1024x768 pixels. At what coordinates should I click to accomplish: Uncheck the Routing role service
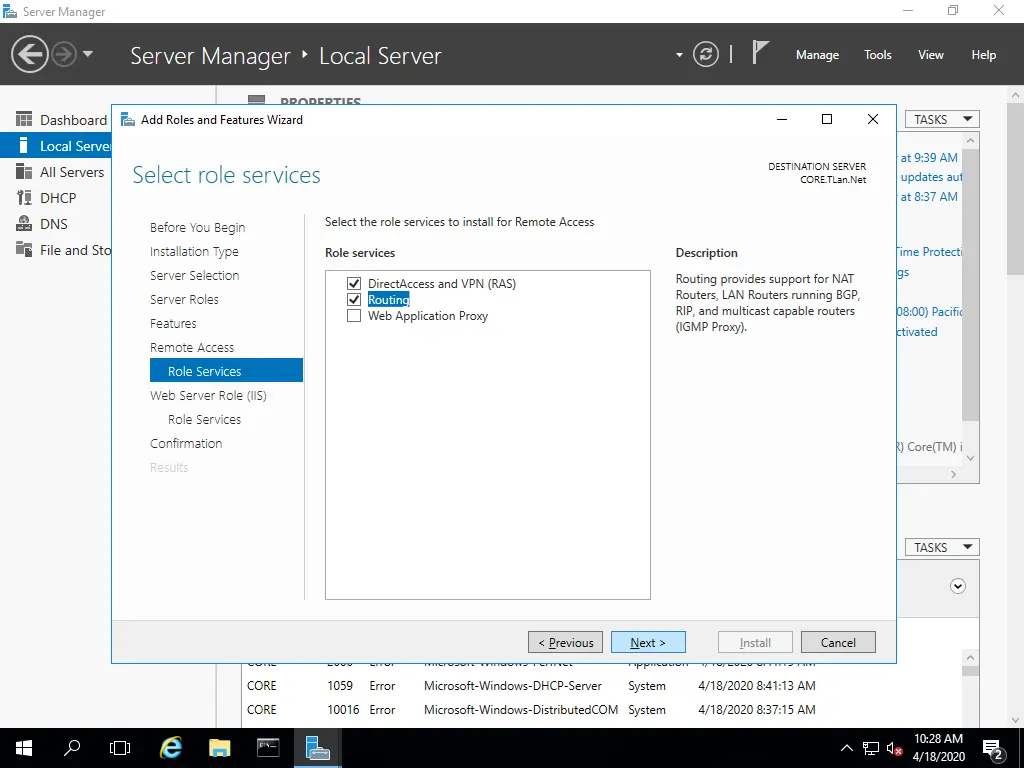click(x=354, y=300)
